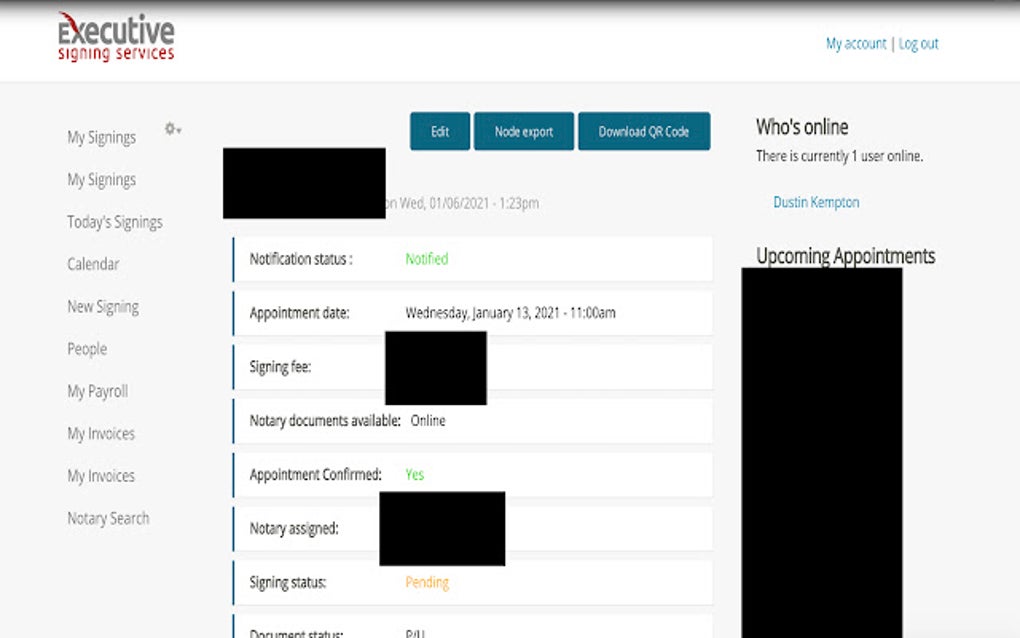Go to Today's Signings
Viewport: 1020px width, 638px height.
tap(115, 222)
